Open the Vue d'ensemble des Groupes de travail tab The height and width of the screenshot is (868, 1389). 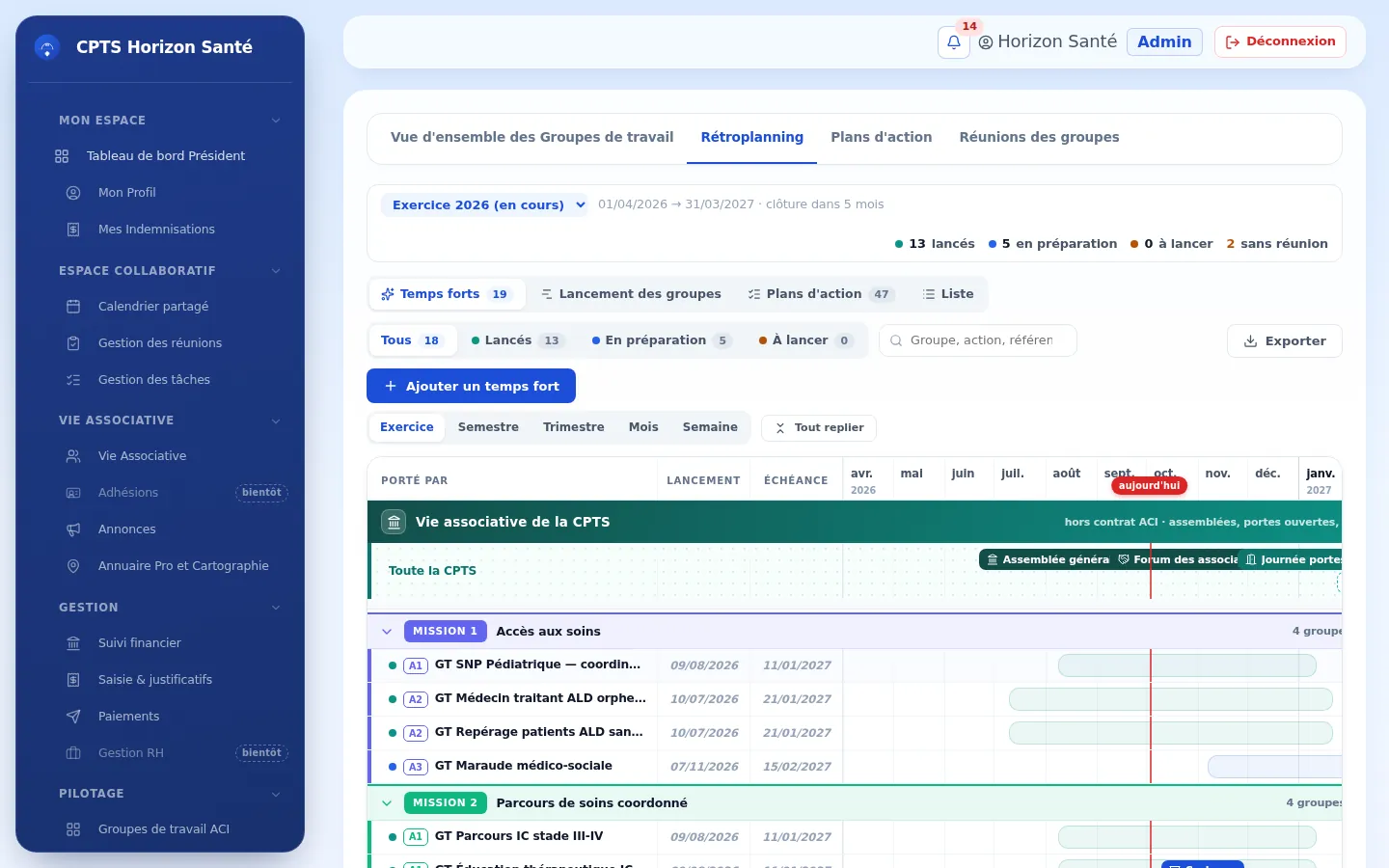click(x=532, y=138)
